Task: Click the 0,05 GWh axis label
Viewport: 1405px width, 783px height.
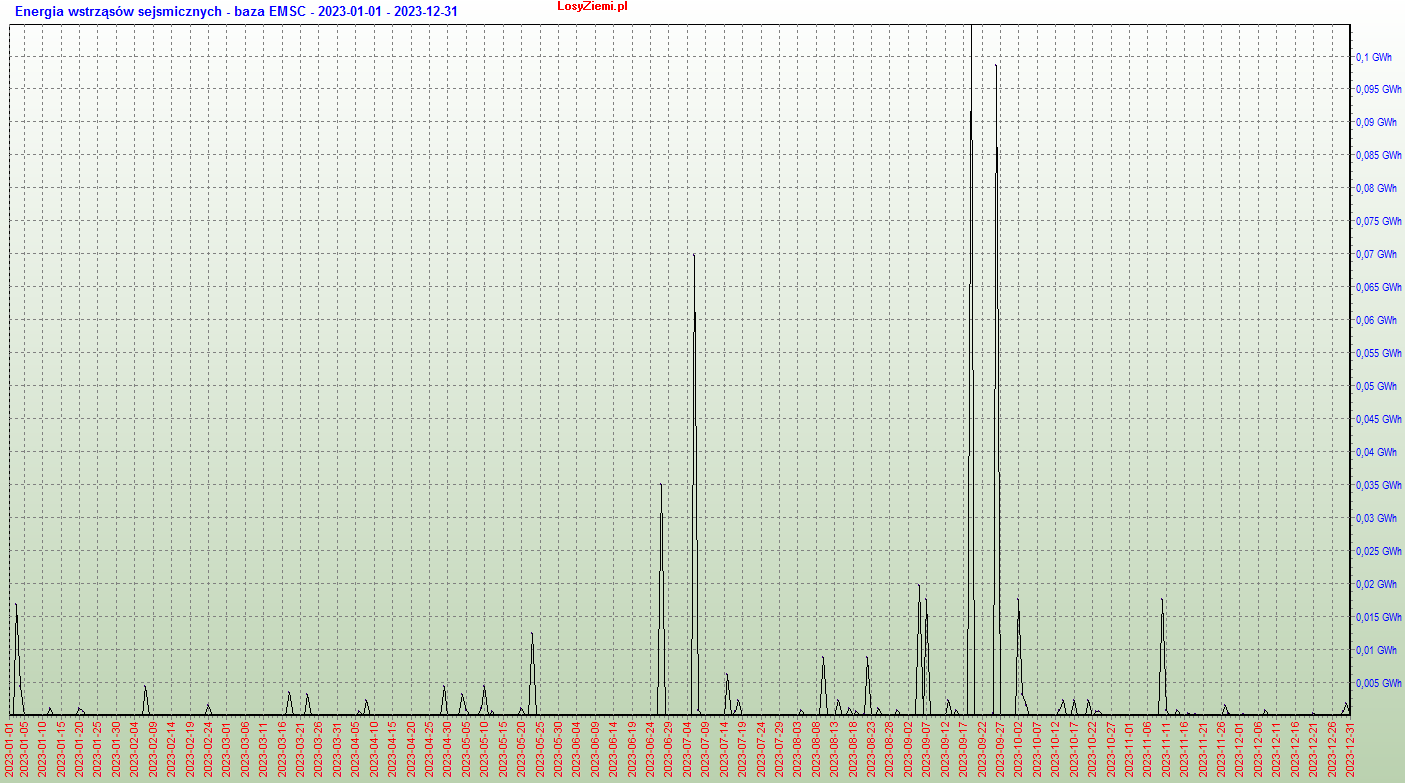Action: pos(1376,386)
